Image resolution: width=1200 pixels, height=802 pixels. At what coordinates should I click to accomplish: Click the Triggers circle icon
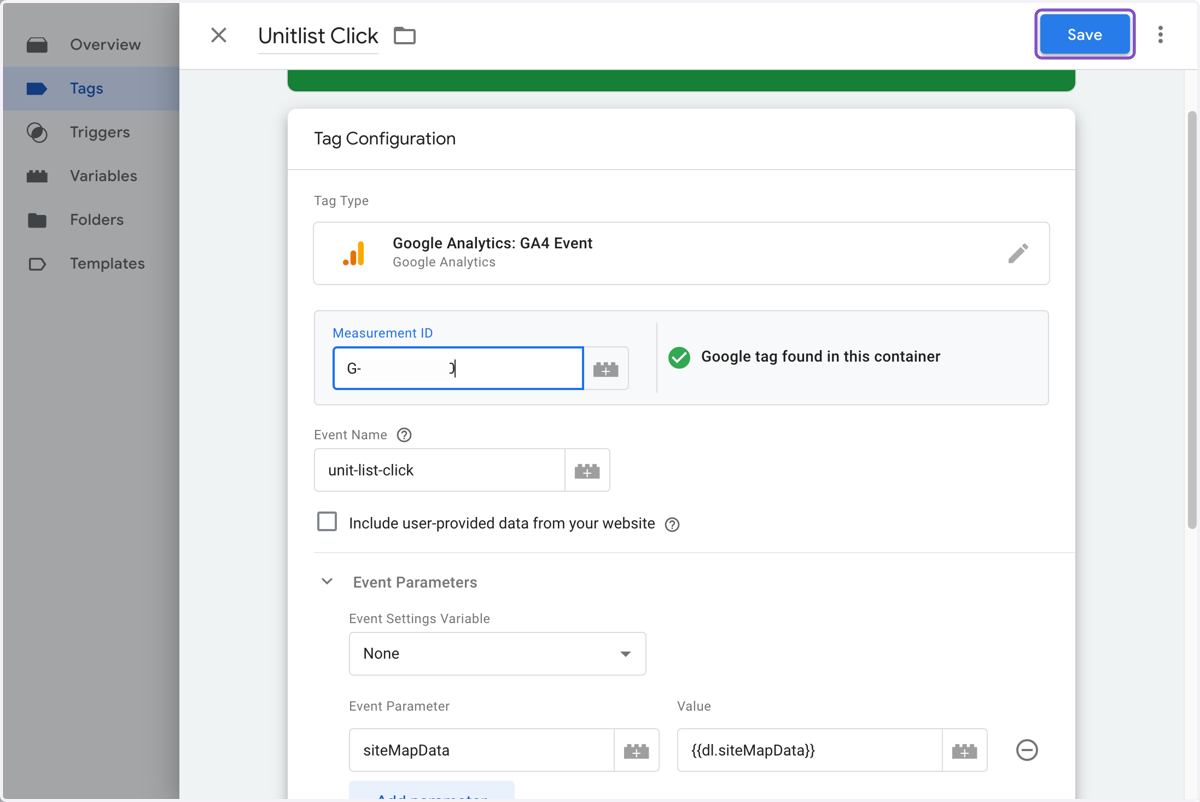[37, 132]
